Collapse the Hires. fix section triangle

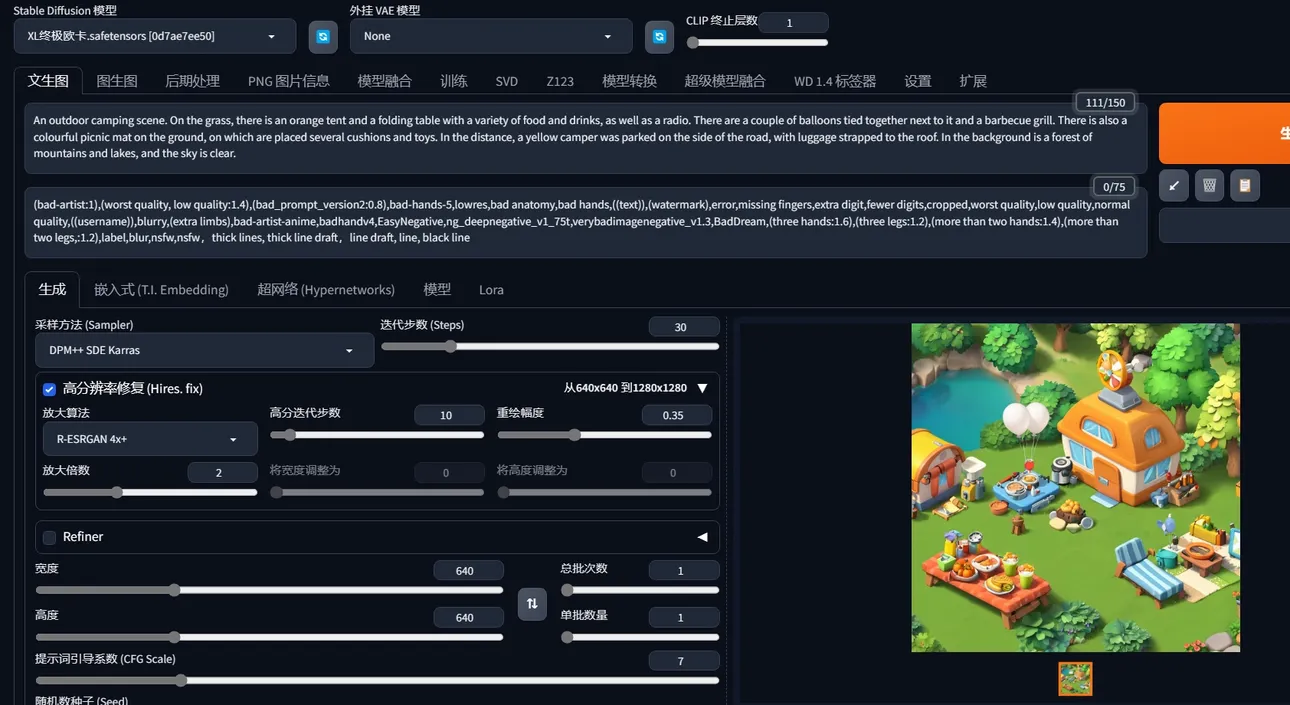[702, 388]
